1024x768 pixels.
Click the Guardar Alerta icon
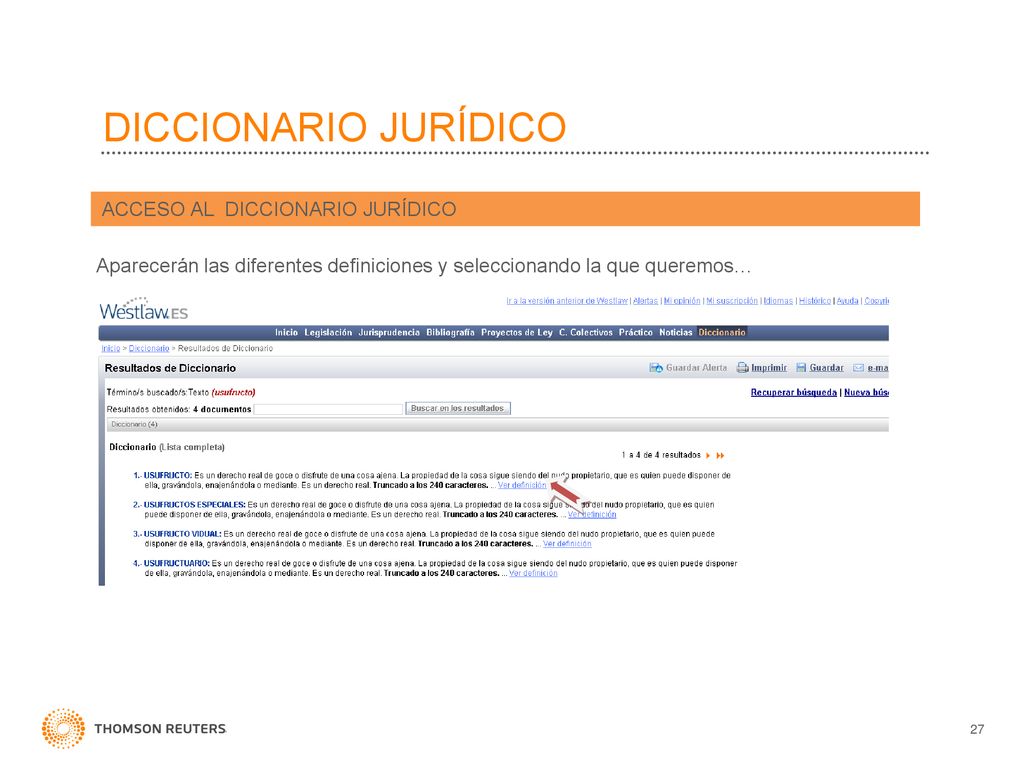point(656,368)
